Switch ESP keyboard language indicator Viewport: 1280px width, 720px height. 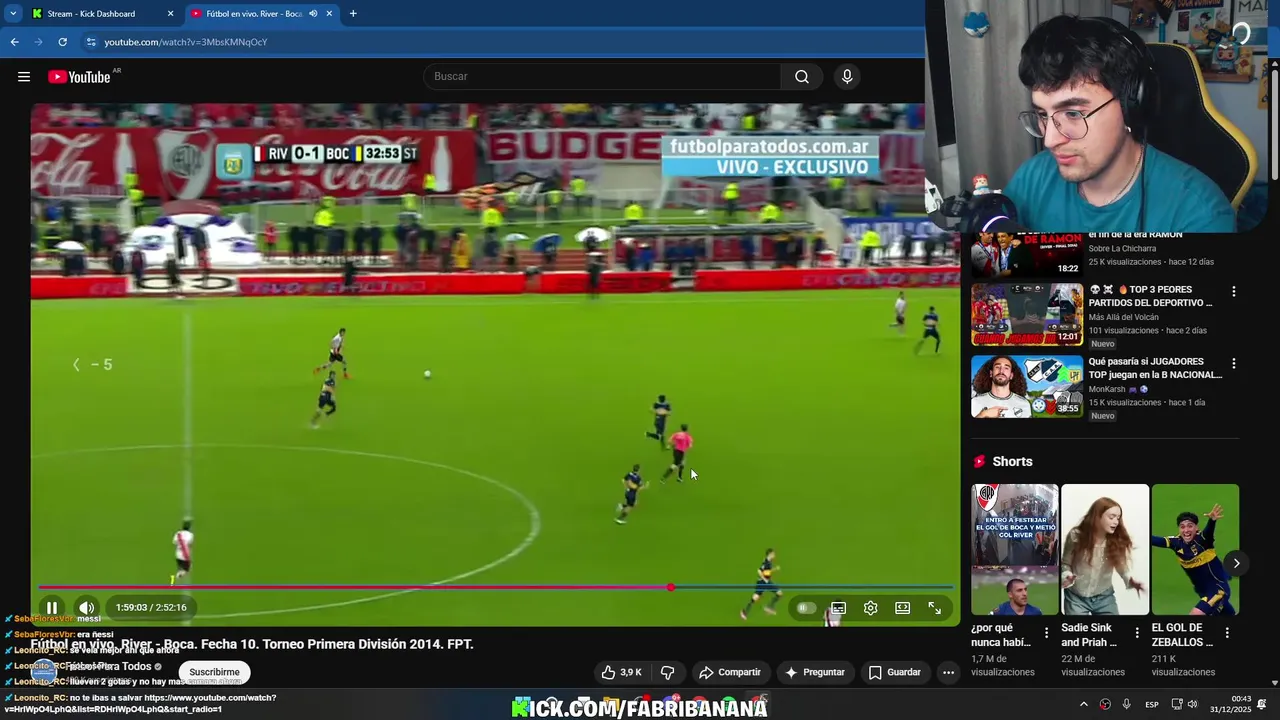pos(1151,704)
